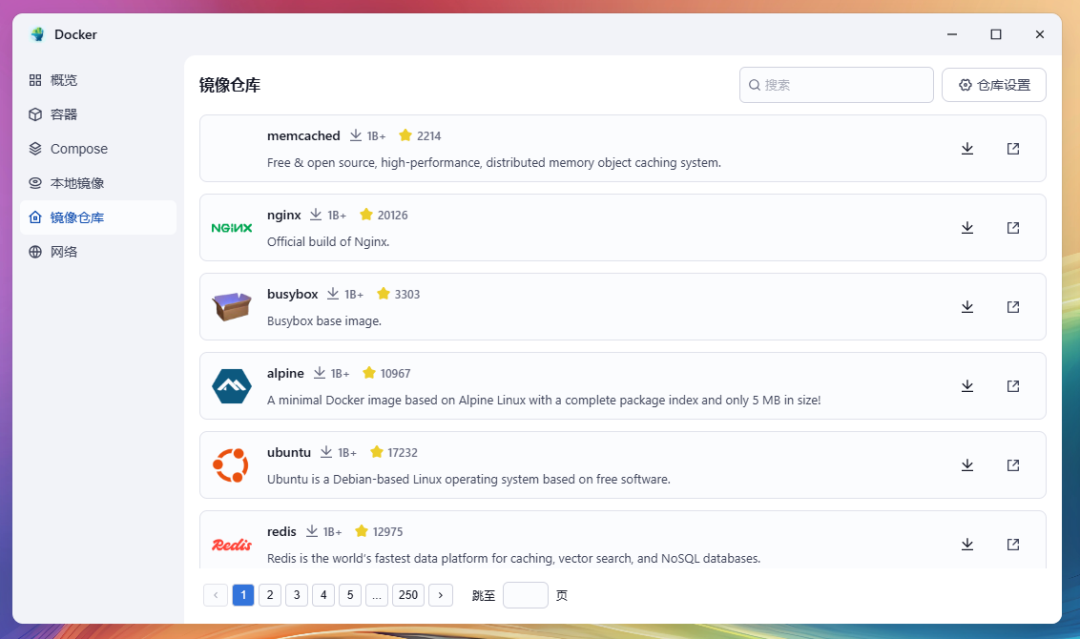Go to page 5
Screen dimensions: 1080x639
[x=350, y=595]
